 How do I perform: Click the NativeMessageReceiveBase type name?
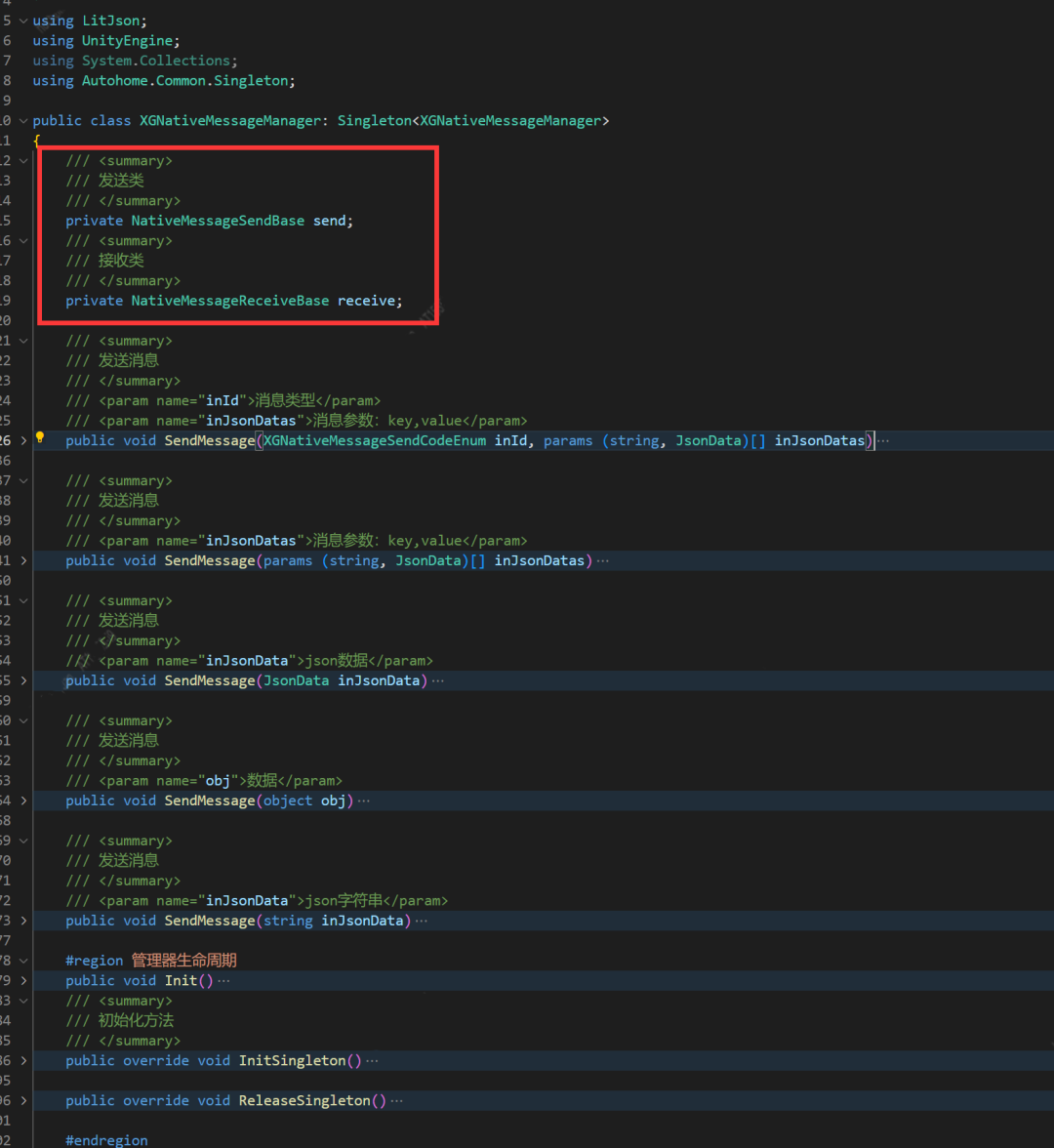tap(230, 301)
